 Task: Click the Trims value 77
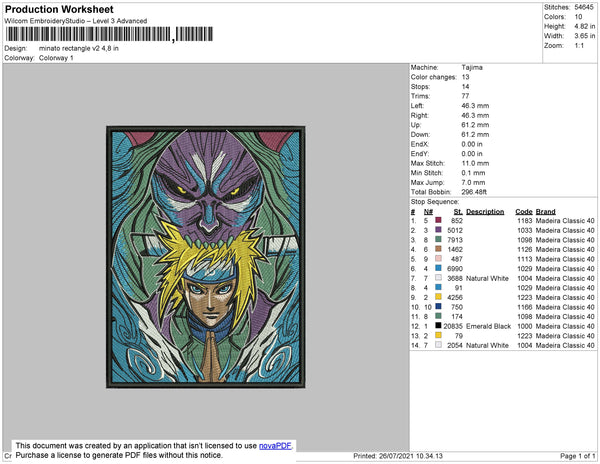(x=465, y=96)
